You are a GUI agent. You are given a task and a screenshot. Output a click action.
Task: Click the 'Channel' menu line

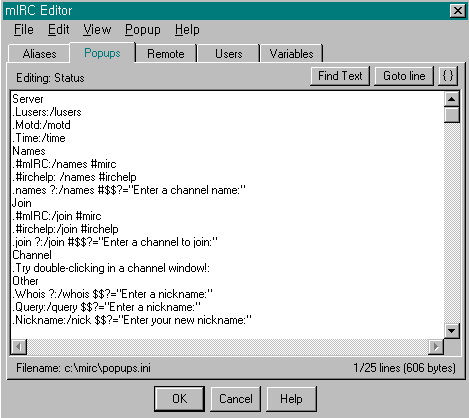coord(32,255)
